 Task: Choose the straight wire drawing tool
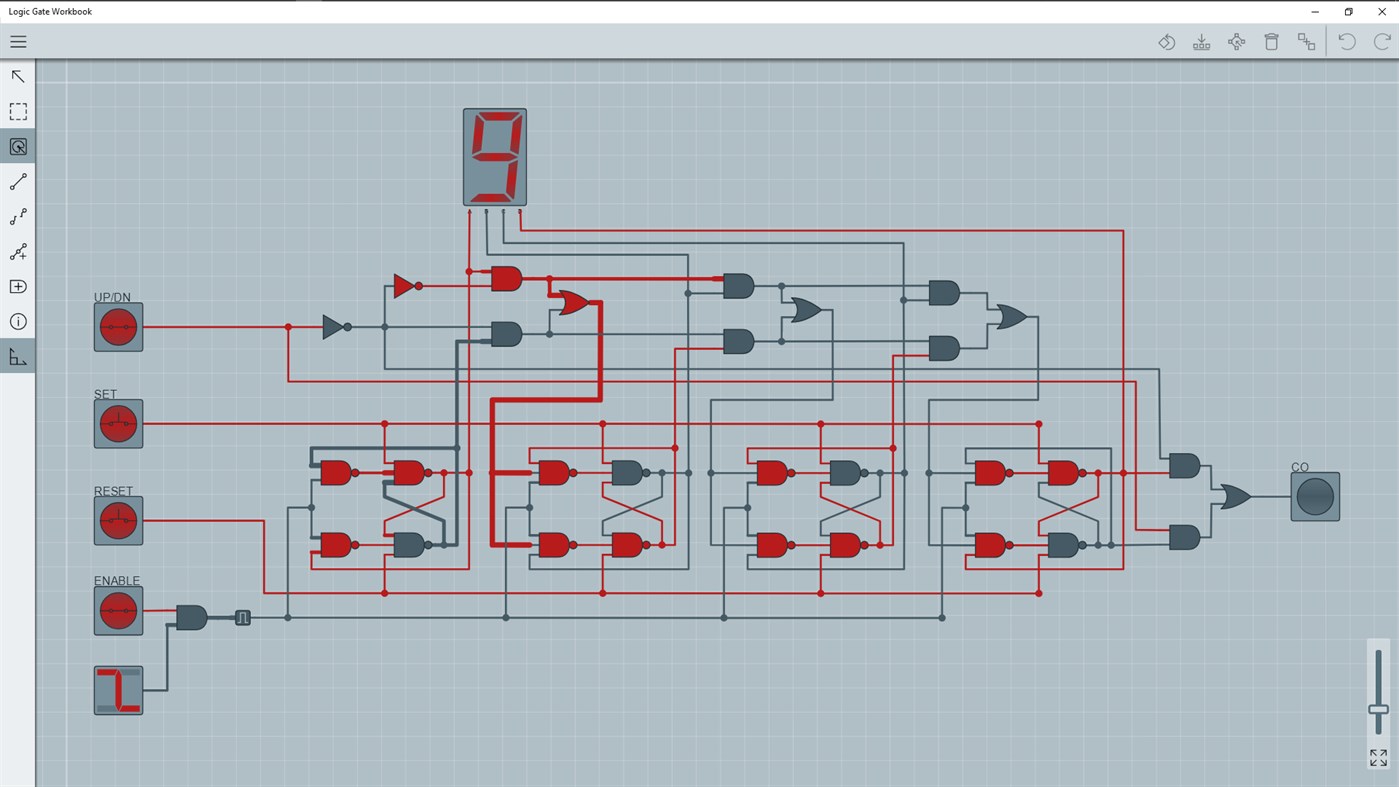click(18, 181)
